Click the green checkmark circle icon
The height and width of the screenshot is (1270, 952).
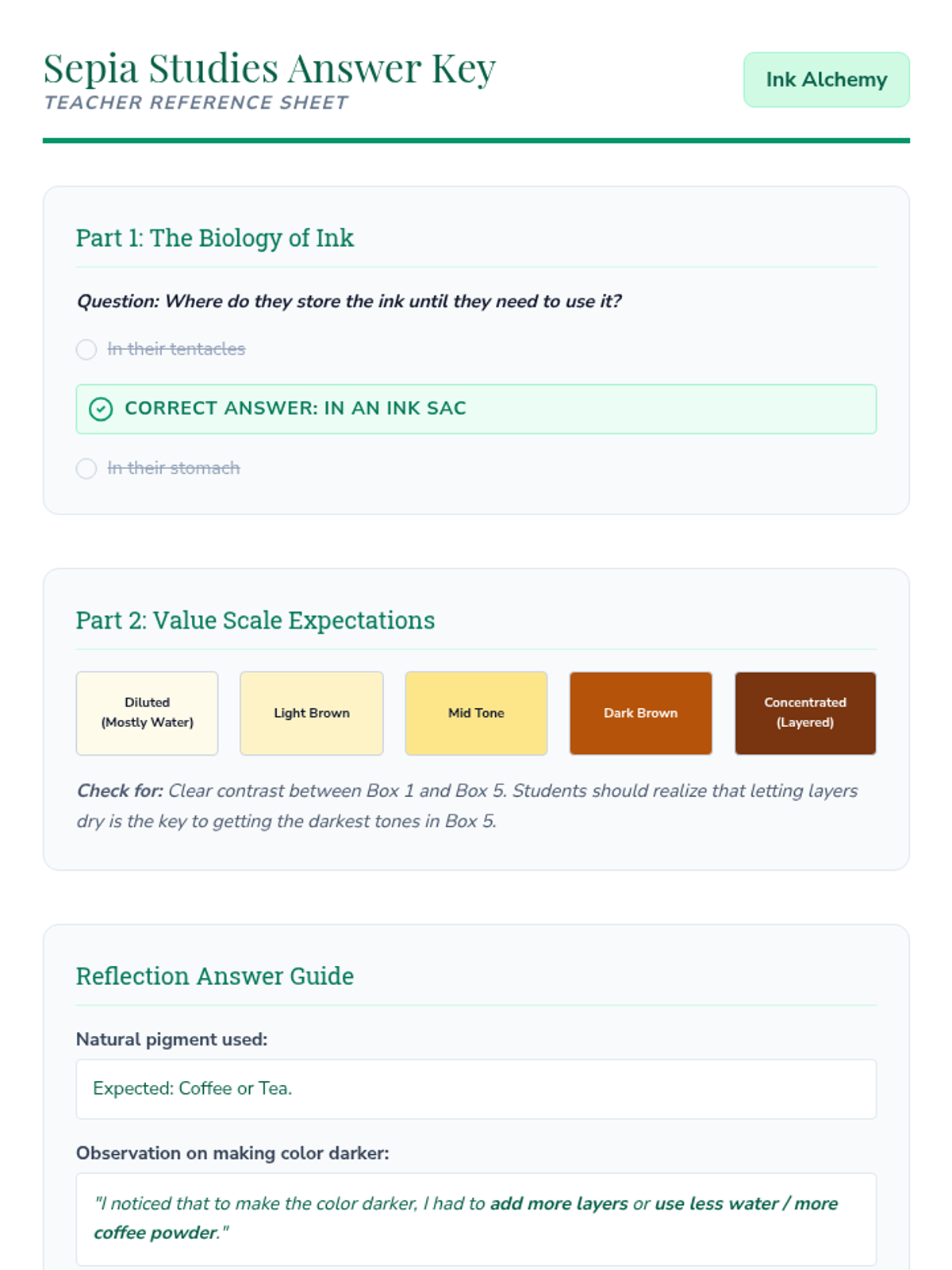[101, 409]
